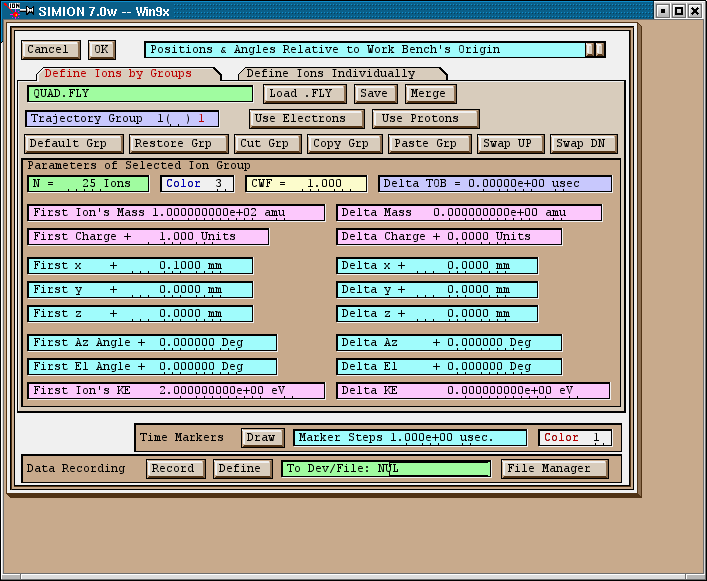707x581 pixels.
Task: Click the horizontal scrollbar at window bottom
Action: [353, 577]
